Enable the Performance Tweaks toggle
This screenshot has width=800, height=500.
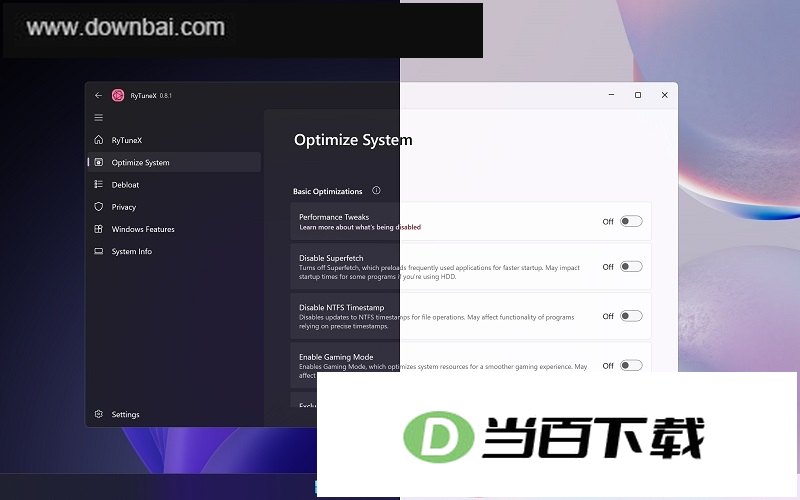coord(631,221)
